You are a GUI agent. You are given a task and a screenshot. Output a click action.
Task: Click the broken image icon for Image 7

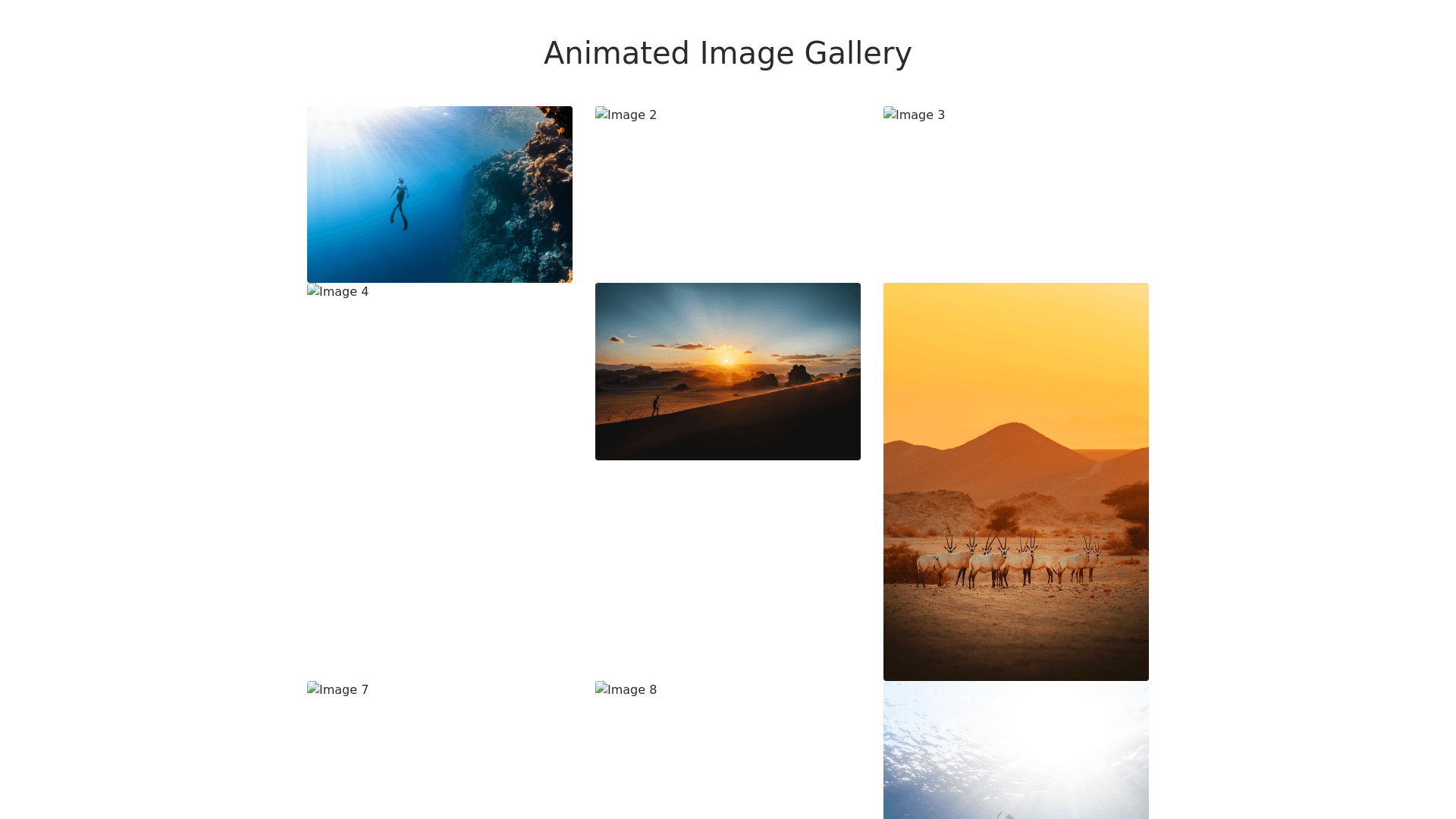click(313, 689)
